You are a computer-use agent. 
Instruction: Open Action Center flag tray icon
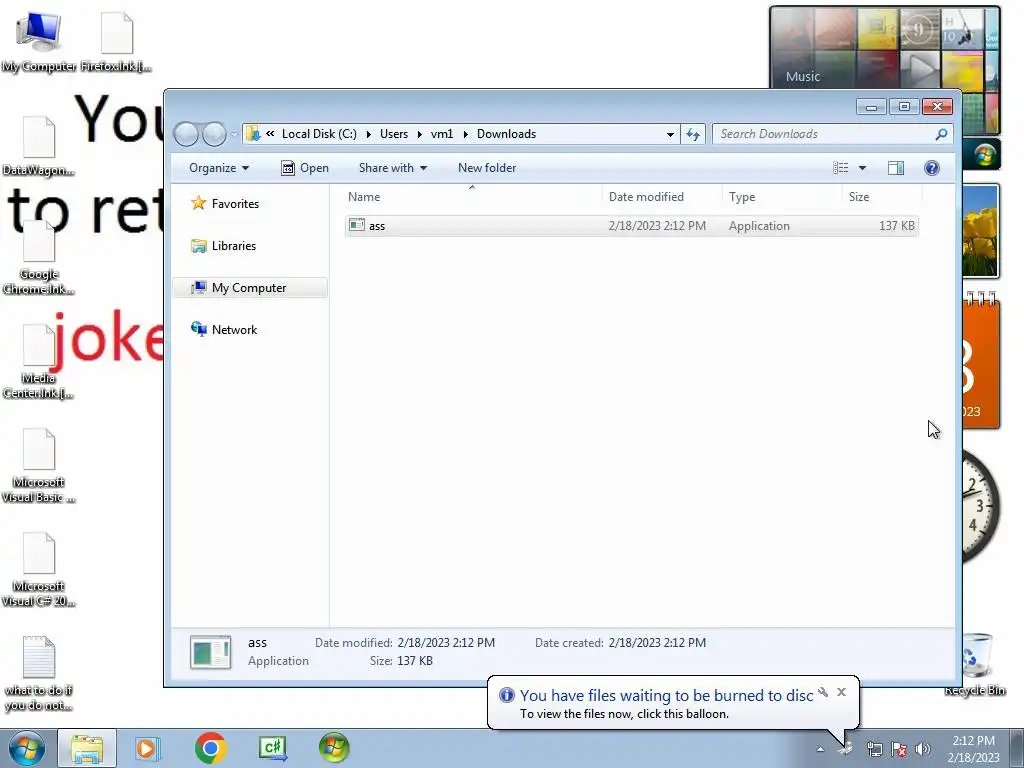899,749
